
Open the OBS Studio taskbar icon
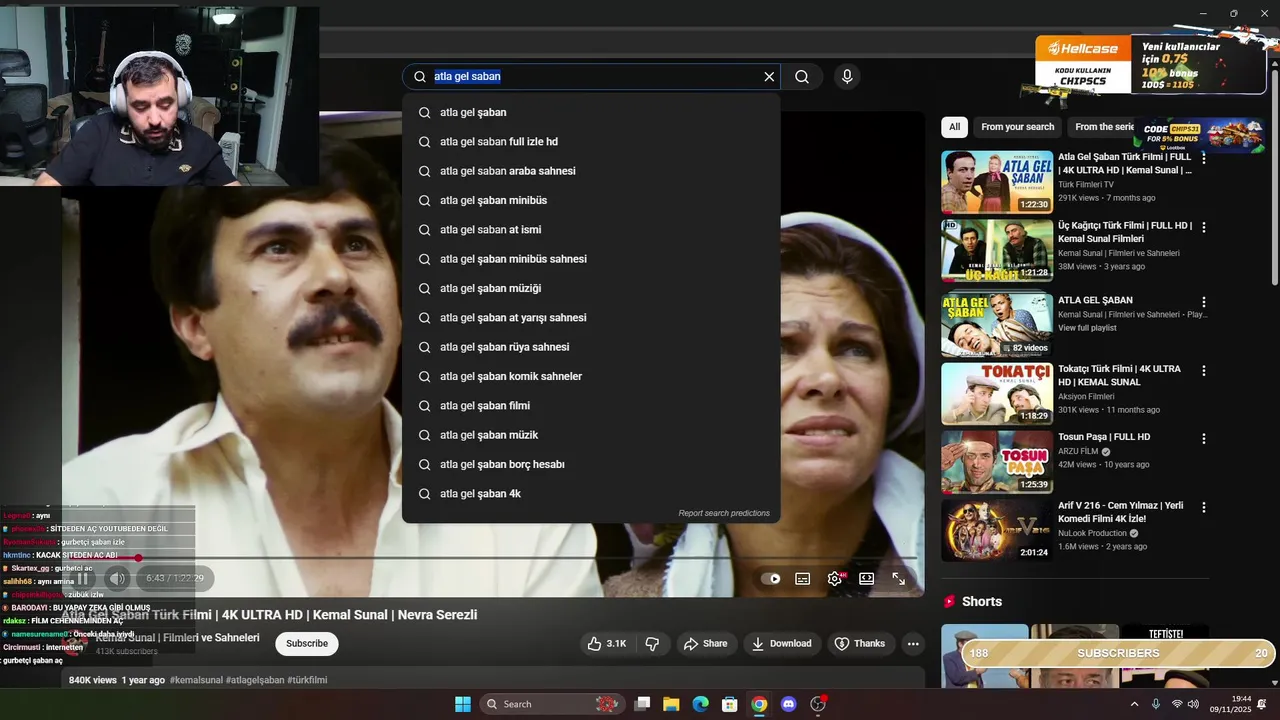818,704
